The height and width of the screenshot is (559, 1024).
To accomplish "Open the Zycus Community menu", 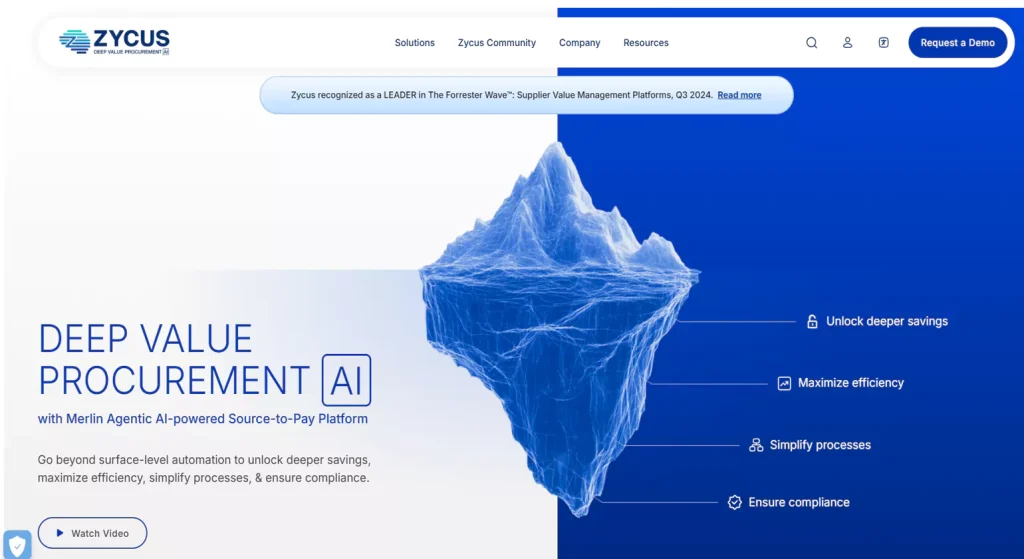I will pos(496,43).
